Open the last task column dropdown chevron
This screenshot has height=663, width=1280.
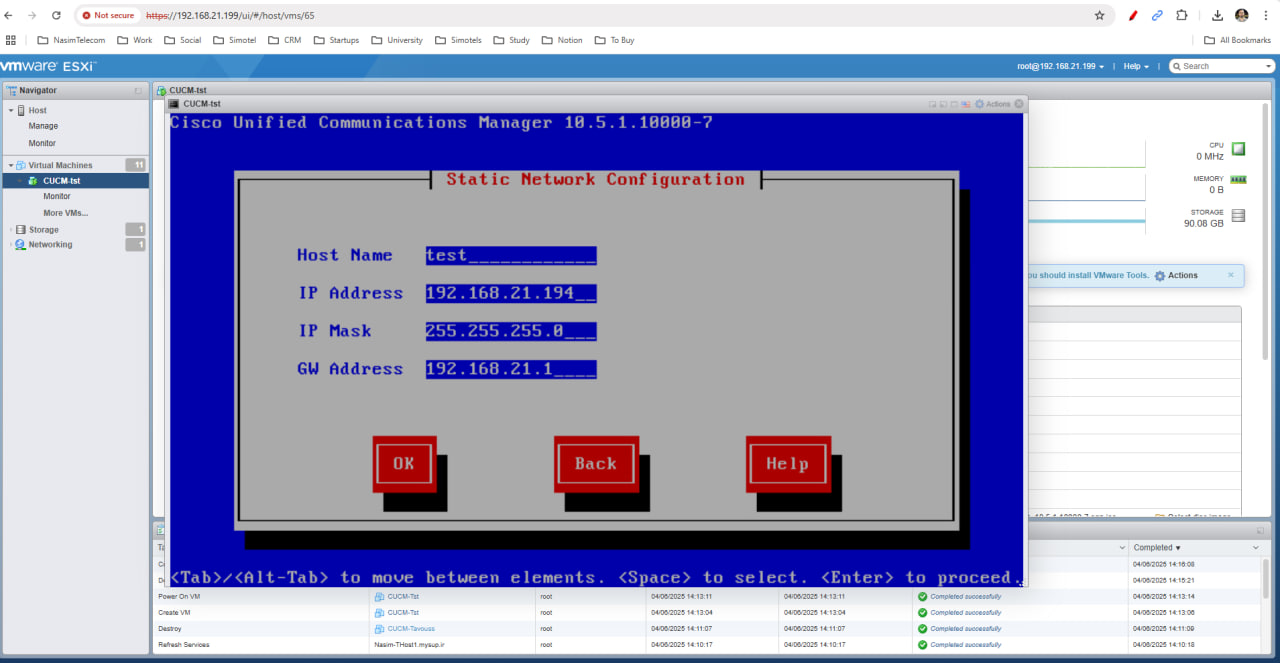click(1256, 548)
